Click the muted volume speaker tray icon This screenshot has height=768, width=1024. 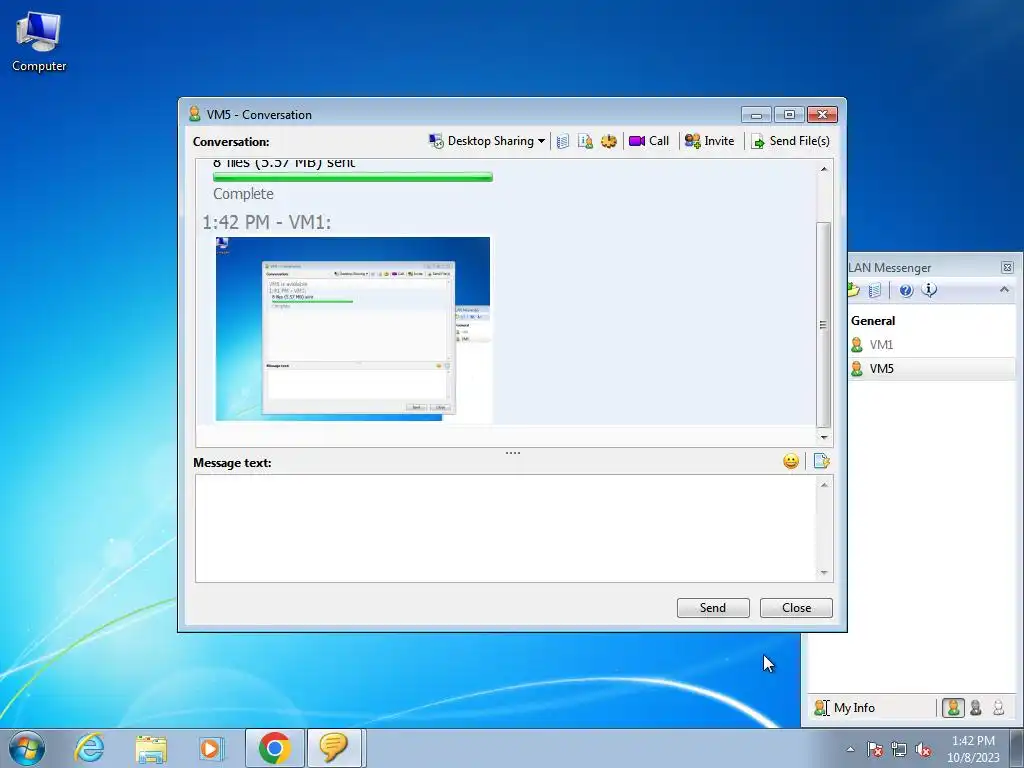pyautogui.click(x=923, y=749)
